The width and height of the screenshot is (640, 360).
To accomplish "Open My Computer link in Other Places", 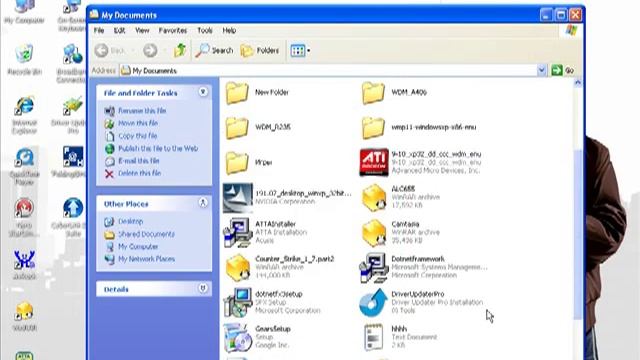I will coord(138,247).
